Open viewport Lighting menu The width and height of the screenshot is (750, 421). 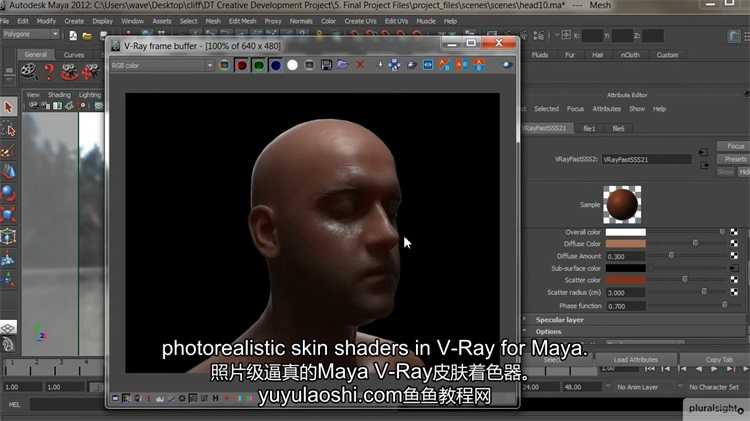(90, 95)
